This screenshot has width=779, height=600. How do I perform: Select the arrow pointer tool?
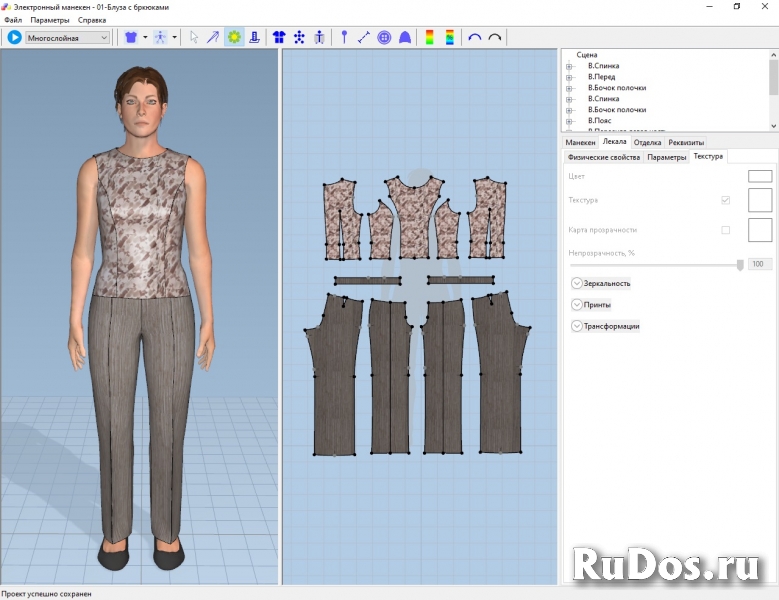[194, 37]
